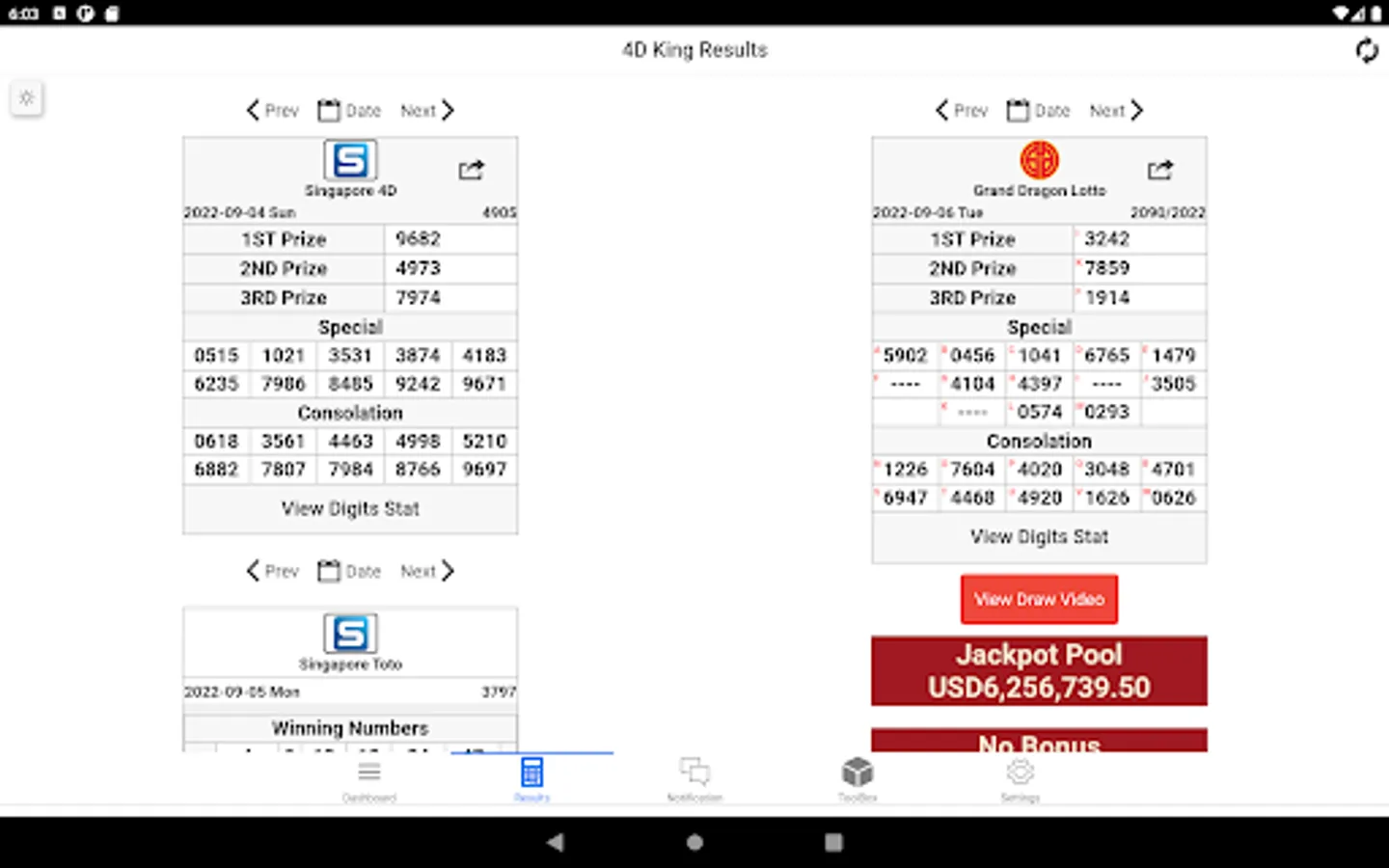1389x868 pixels.
Task: Go to Prev draw for Singapore 4D
Action: (x=273, y=111)
